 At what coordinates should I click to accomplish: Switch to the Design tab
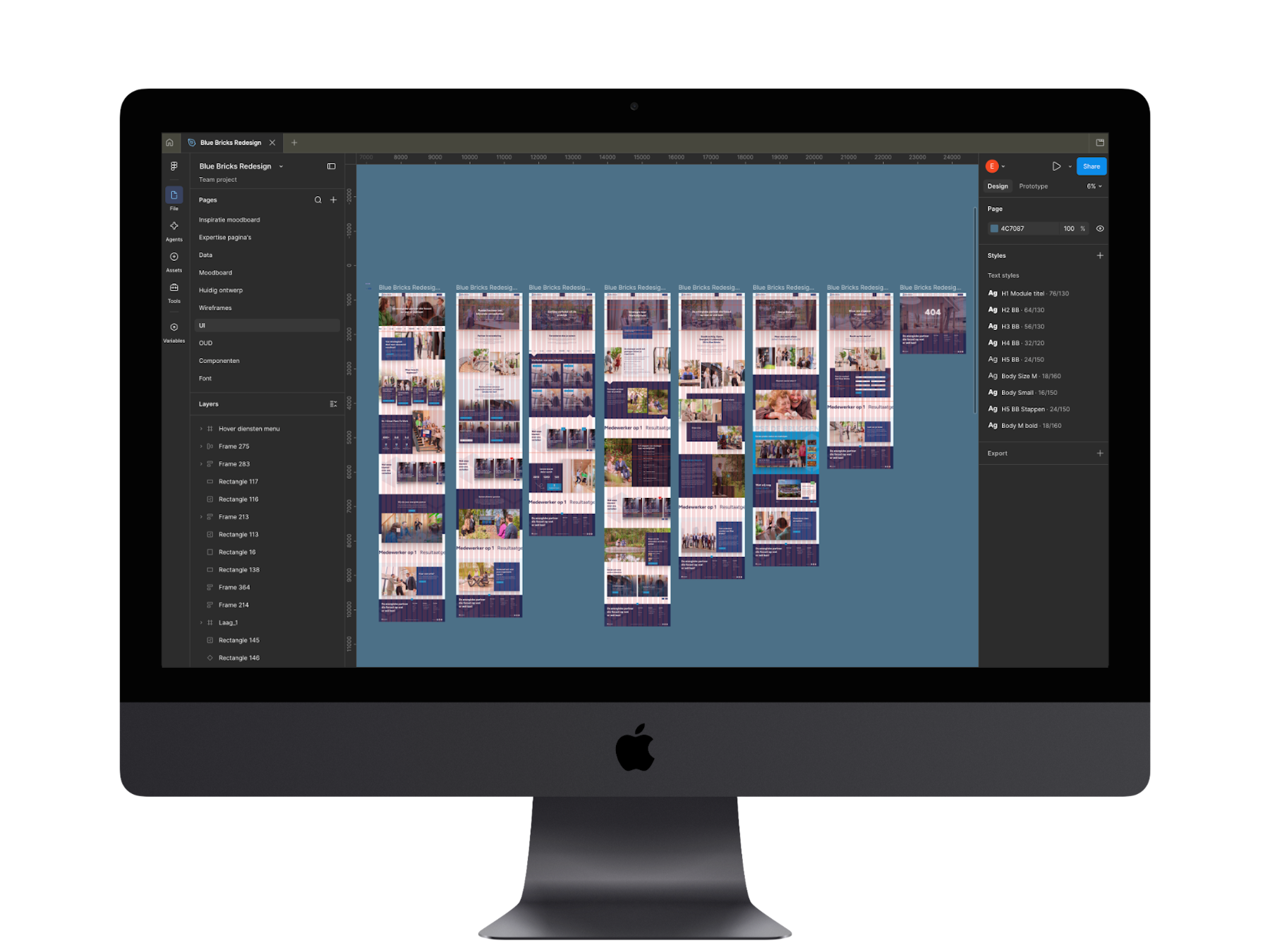click(x=998, y=186)
